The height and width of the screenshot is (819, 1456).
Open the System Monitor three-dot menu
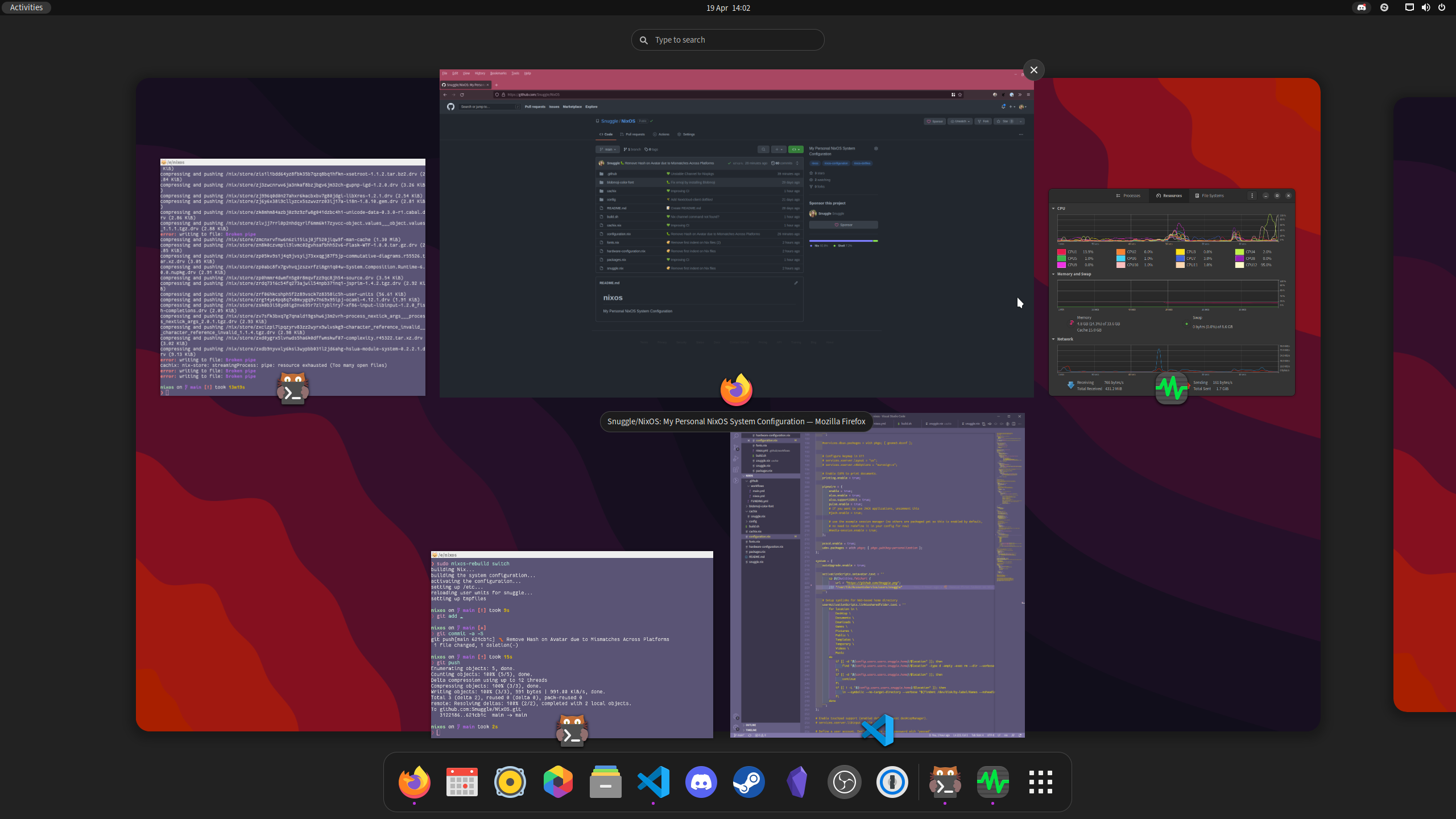[1252, 196]
